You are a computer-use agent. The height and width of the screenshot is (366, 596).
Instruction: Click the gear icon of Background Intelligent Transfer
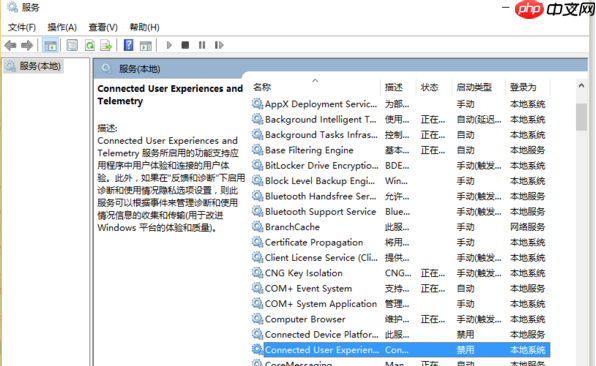[257, 119]
